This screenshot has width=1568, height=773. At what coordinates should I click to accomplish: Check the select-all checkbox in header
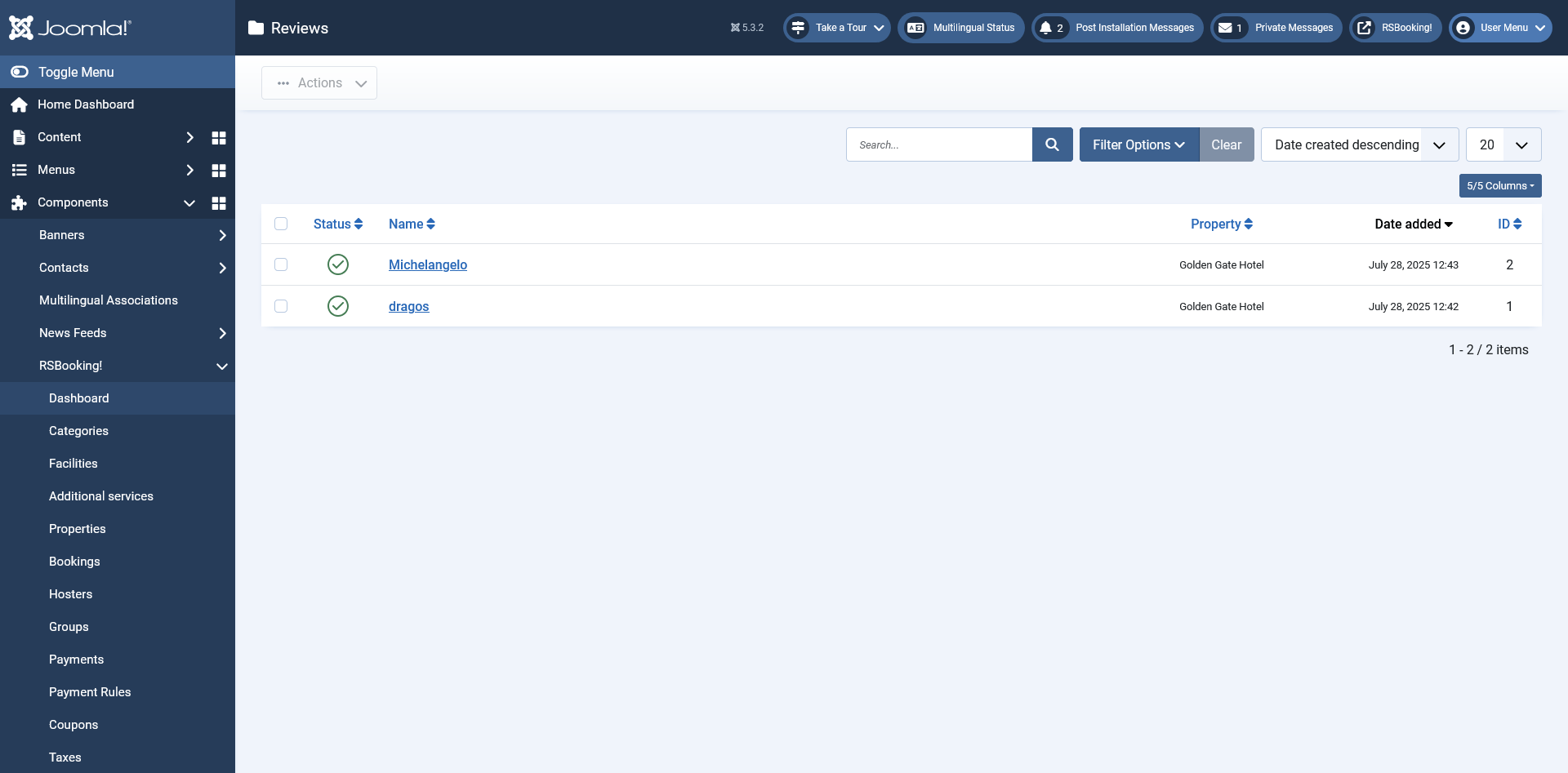point(281,224)
